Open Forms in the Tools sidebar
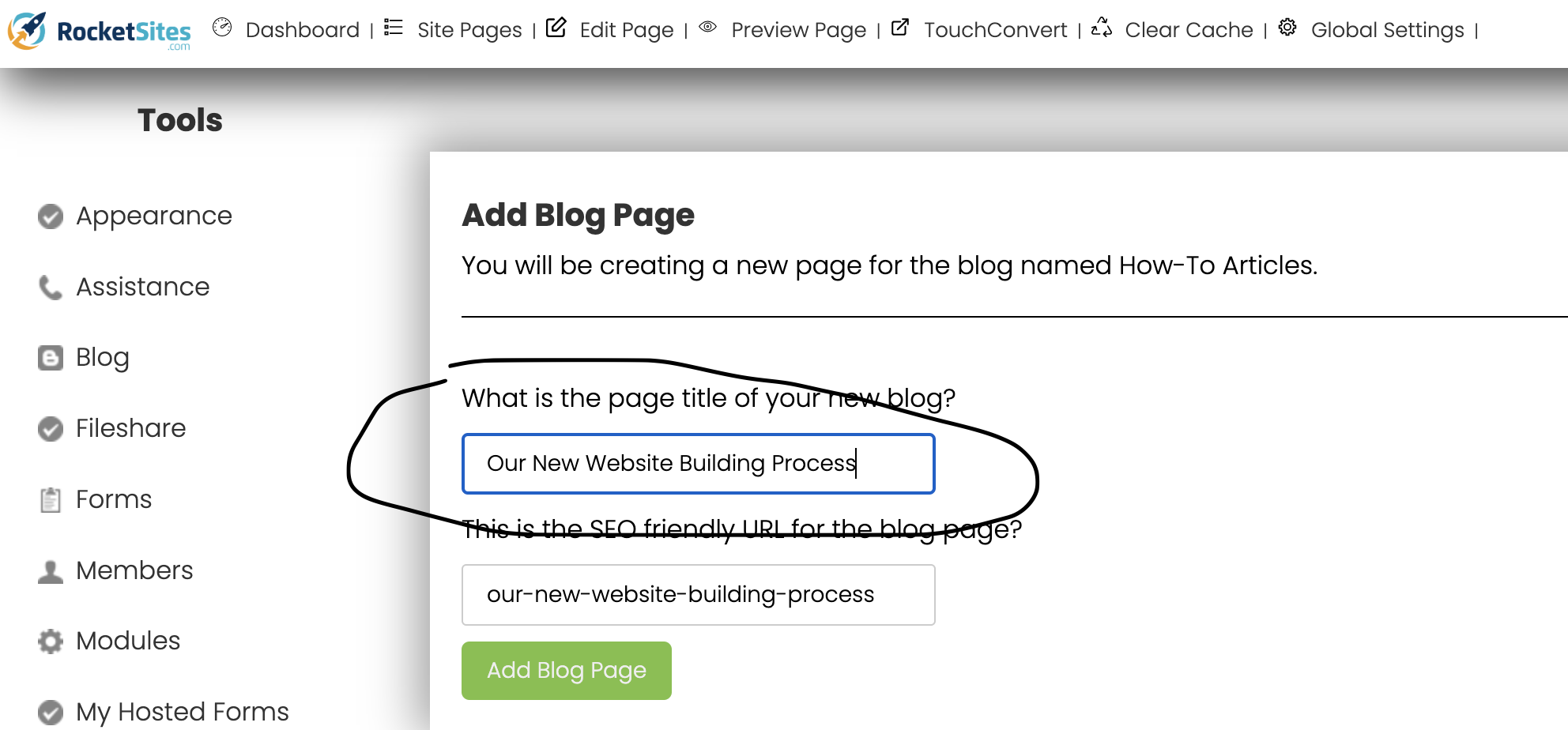Image resolution: width=1568 pixels, height=730 pixels. coord(113,499)
